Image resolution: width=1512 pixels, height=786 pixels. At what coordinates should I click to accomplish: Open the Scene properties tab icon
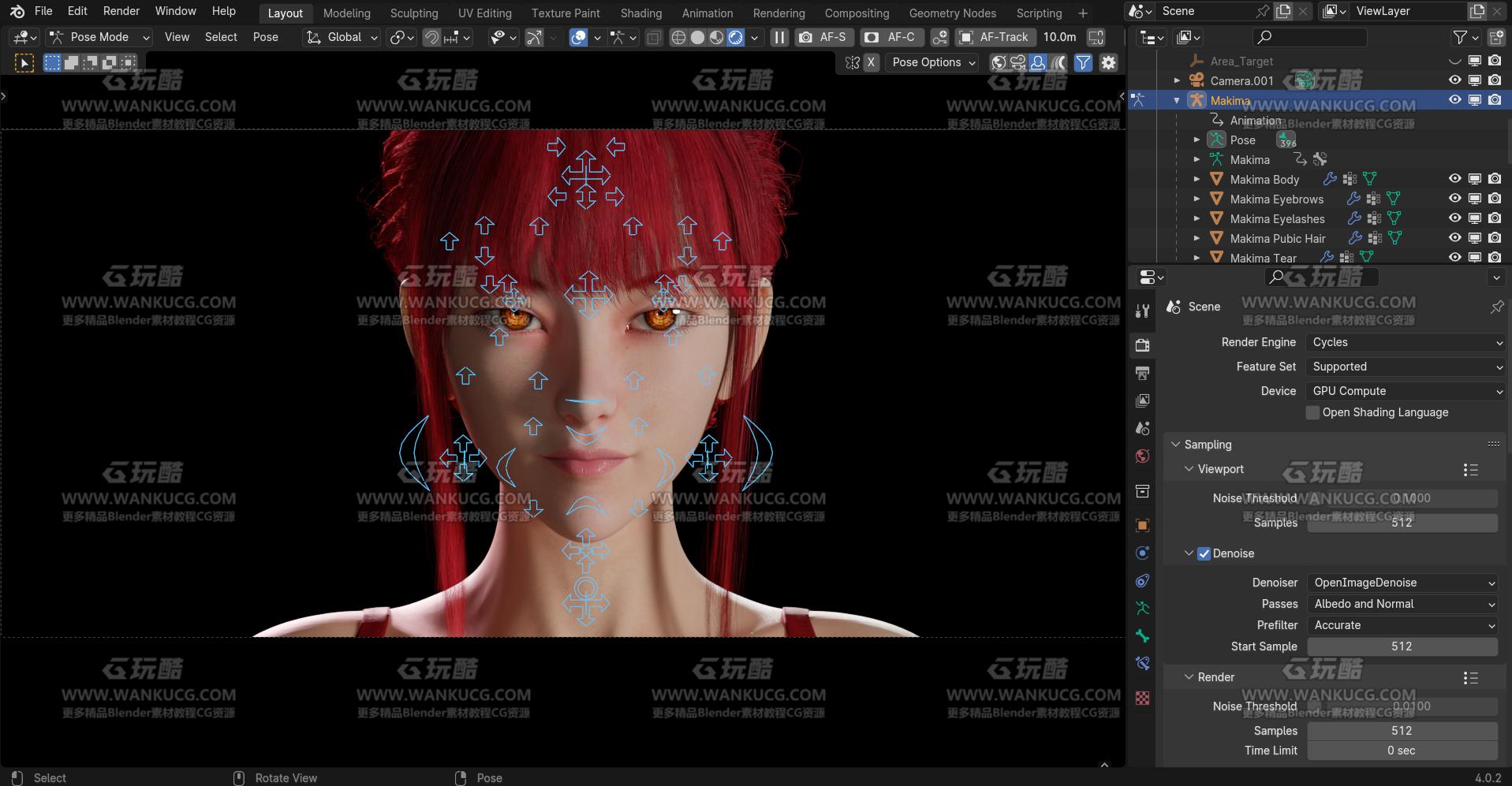point(1142,428)
